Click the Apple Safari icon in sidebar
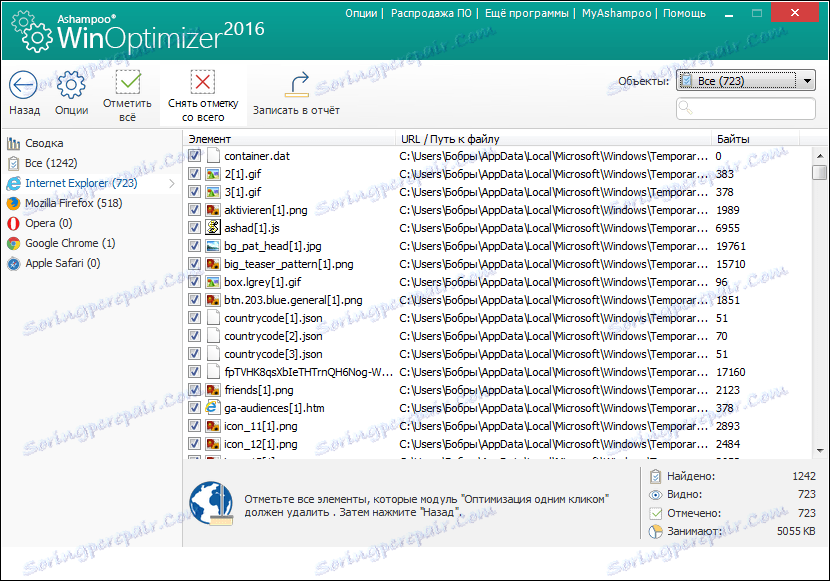Screen dimensions: 830x581 tap(13, 264)
